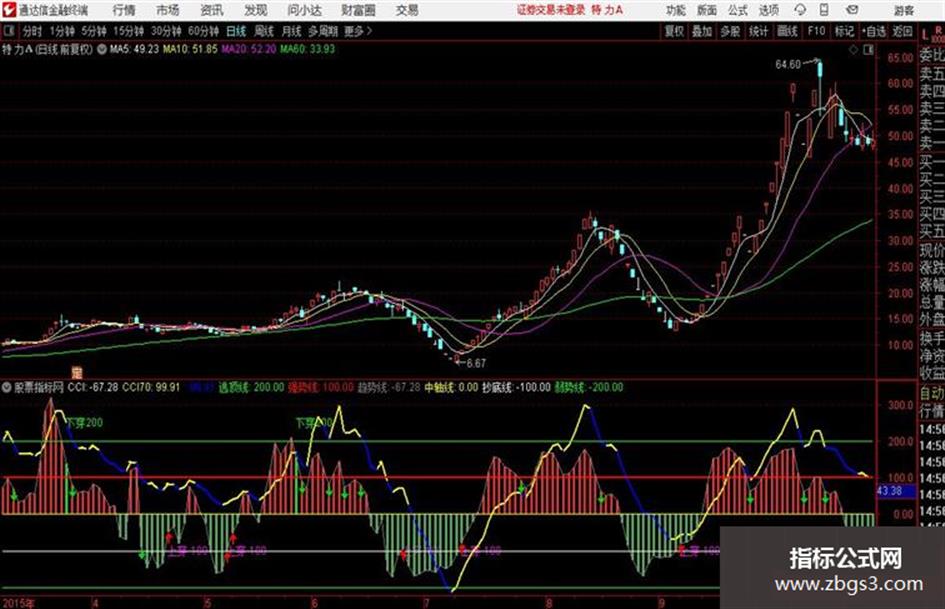Click the CCI: -67.28 value text
945x609 pixels.
[93, 387]
